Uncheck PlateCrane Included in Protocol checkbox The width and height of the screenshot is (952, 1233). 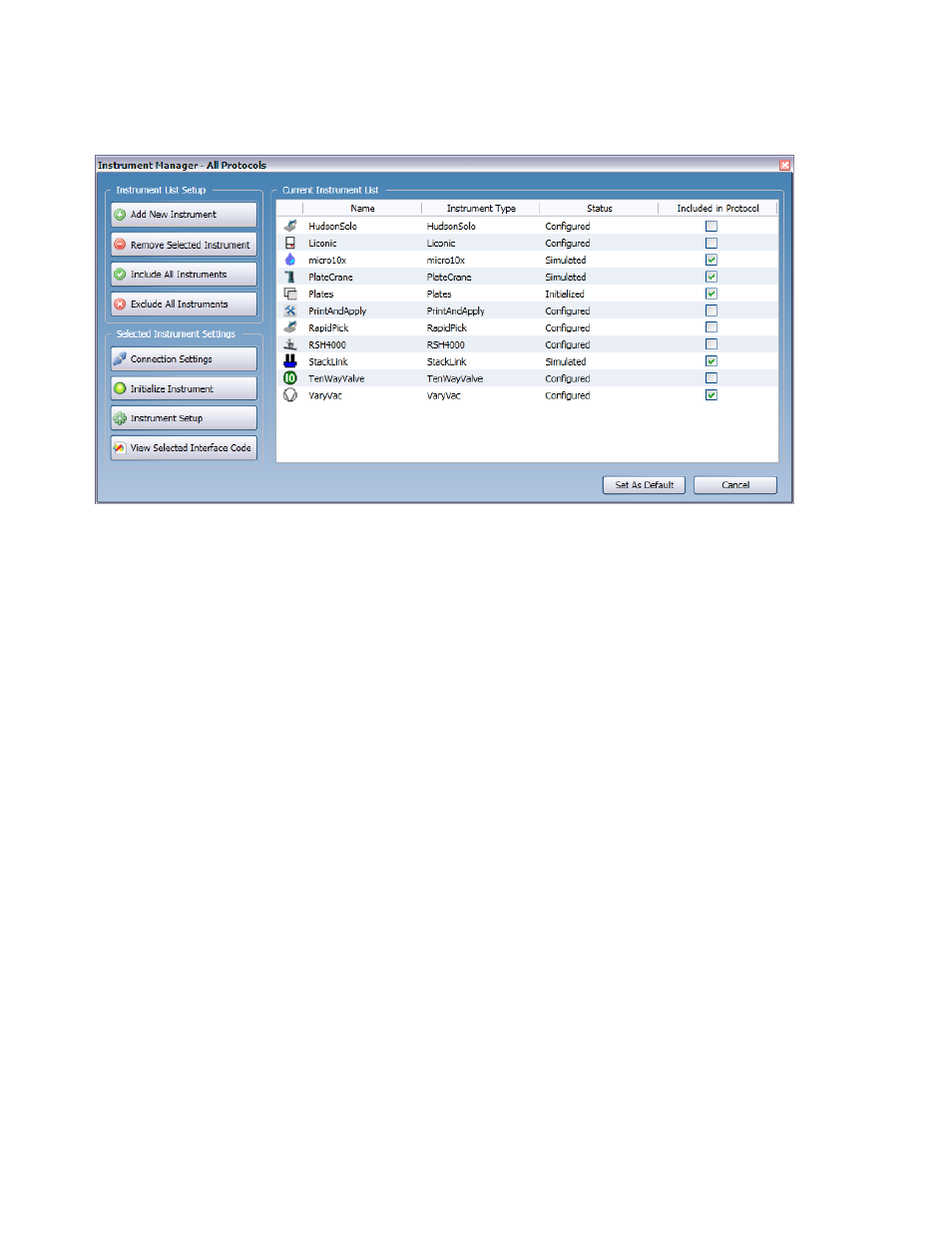[712, 277]
